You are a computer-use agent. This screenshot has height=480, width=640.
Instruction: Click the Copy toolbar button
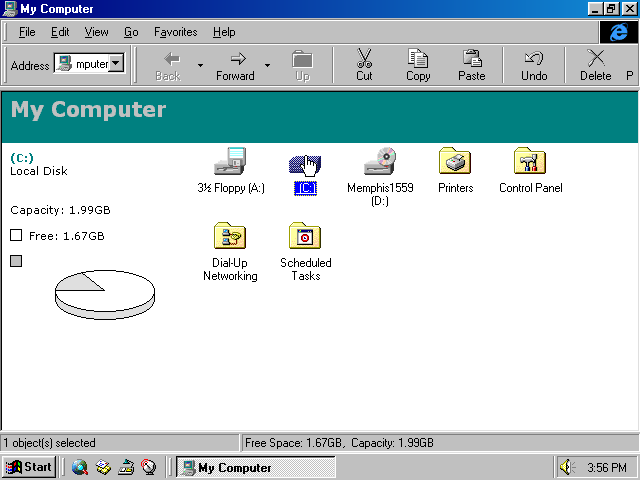click(x=418, y=65)
